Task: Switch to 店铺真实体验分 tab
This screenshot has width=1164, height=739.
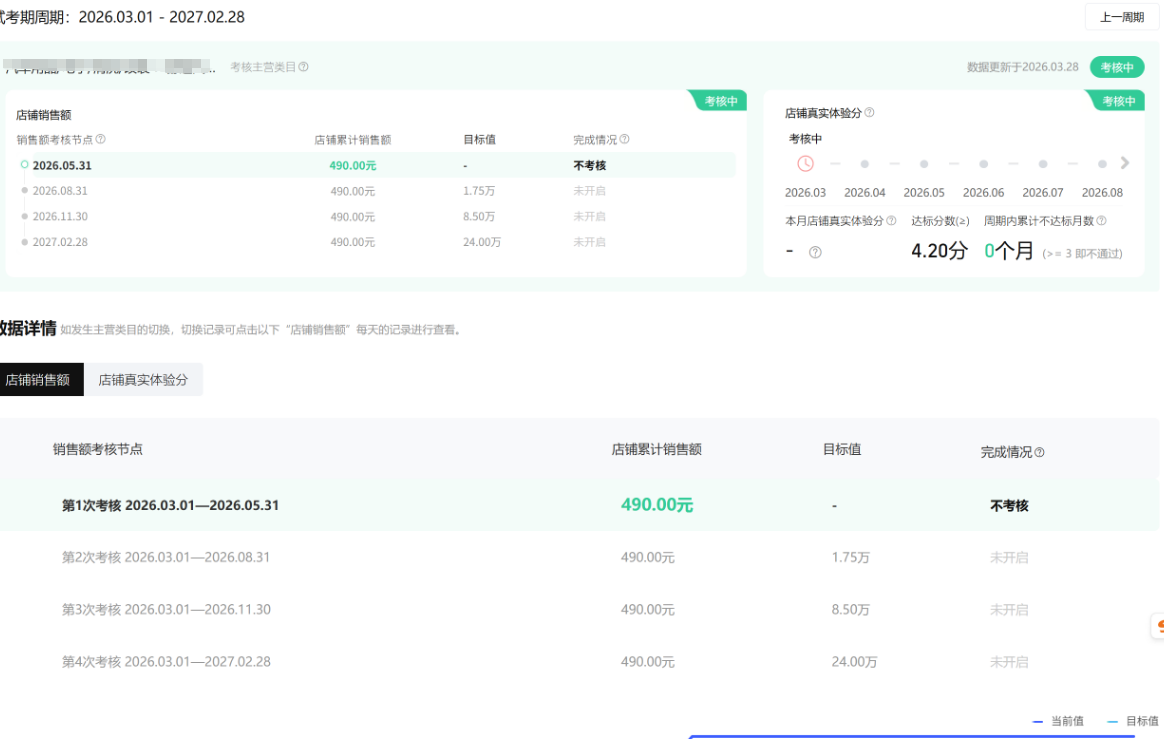Action: (x=143, y=380)
